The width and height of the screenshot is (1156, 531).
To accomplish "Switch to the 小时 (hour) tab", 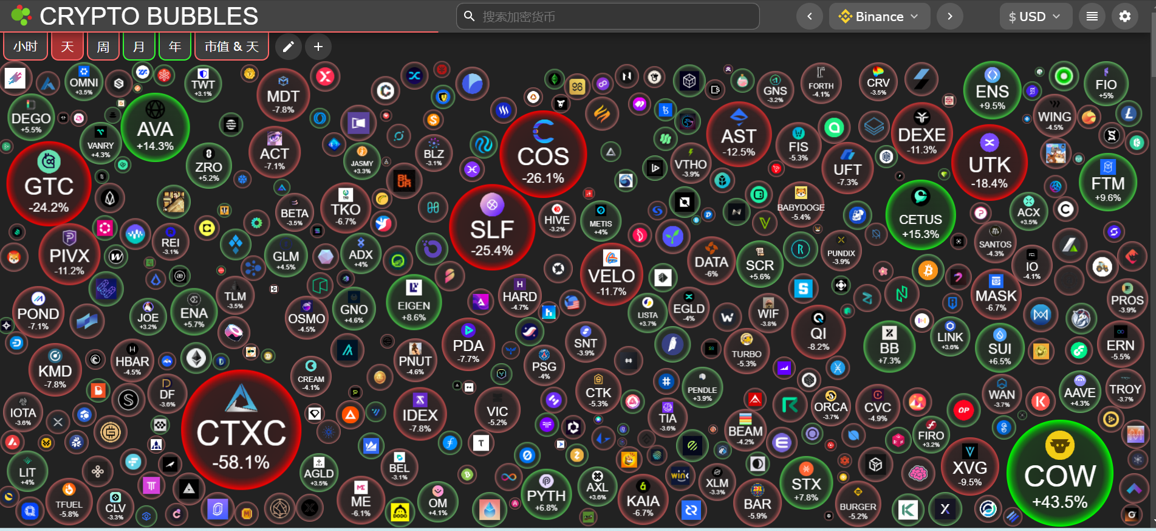I will 25,46.
